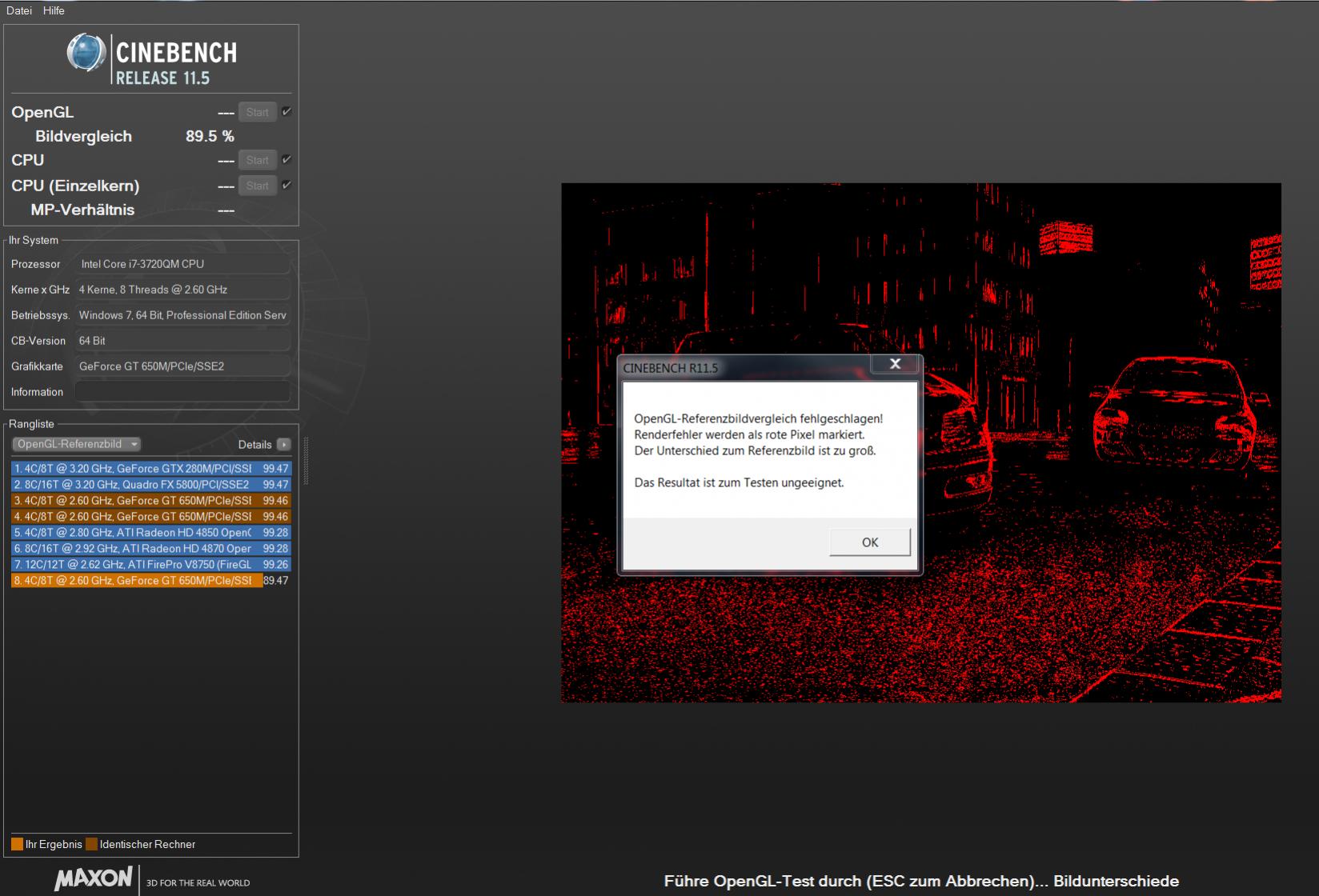Click the MP-Verhältnis label
1319x896 pixels.
point(82,210)
